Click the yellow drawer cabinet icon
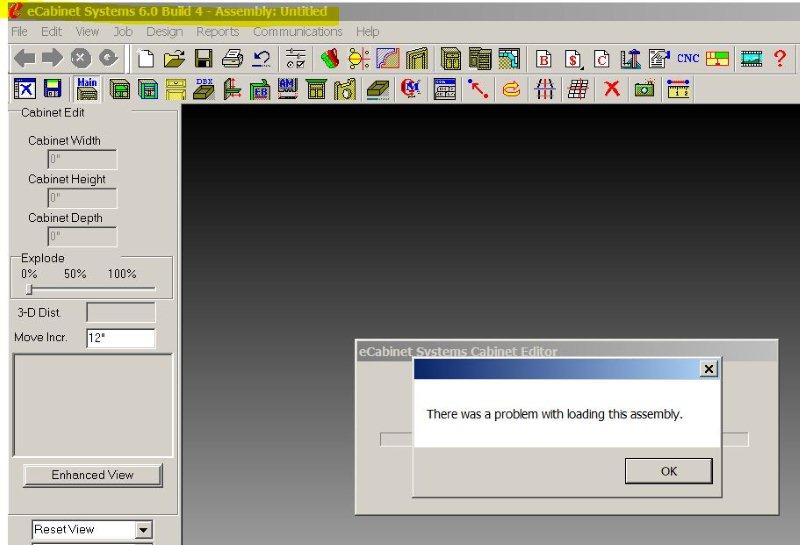Image resolution: width=800 pixels, height=545 pixels. 176,89
